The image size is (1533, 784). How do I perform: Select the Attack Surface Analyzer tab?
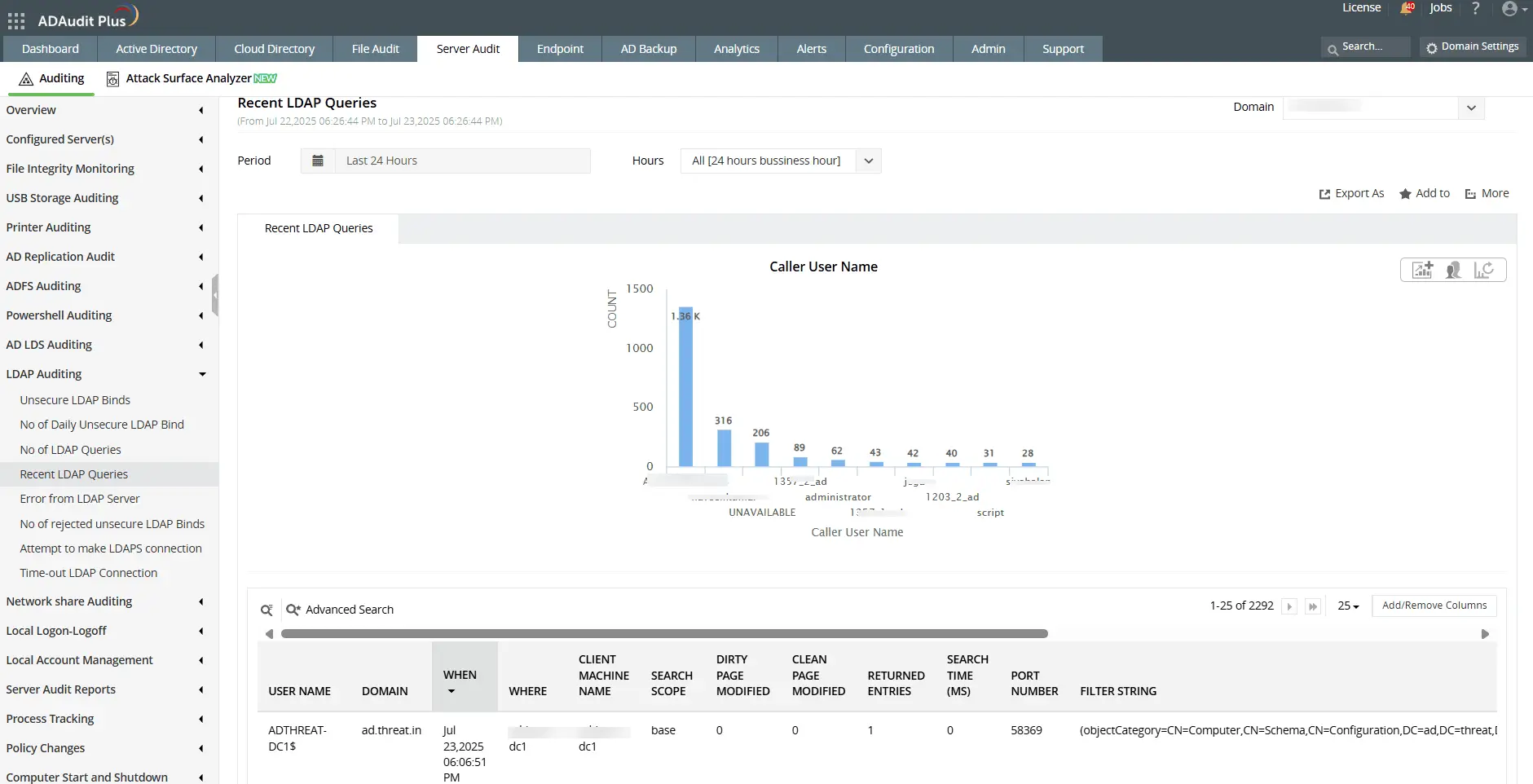point(192,78)
